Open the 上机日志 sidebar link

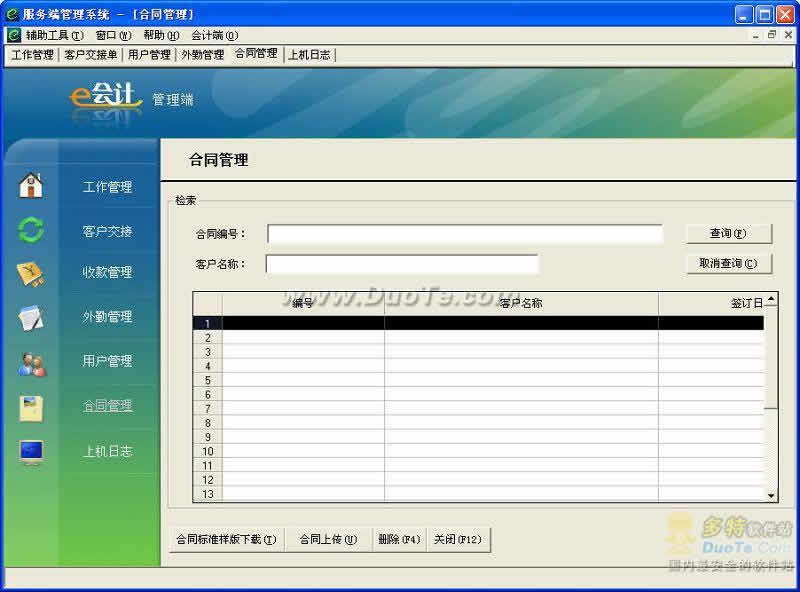pyautogui.click(x=108, y=451)
